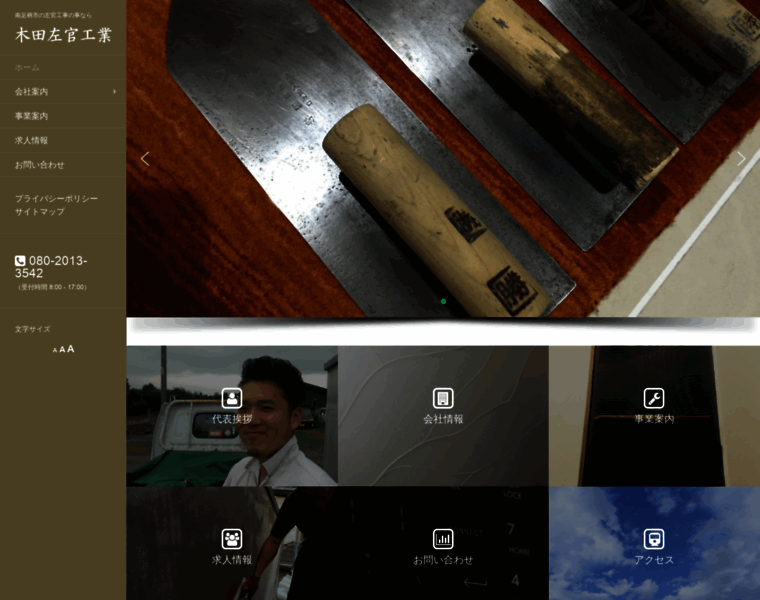Image resolution: width=760 pixels, height=600 pixels.
Task: Open the 代表挨拶 tile label
Action: pos(232,419)
